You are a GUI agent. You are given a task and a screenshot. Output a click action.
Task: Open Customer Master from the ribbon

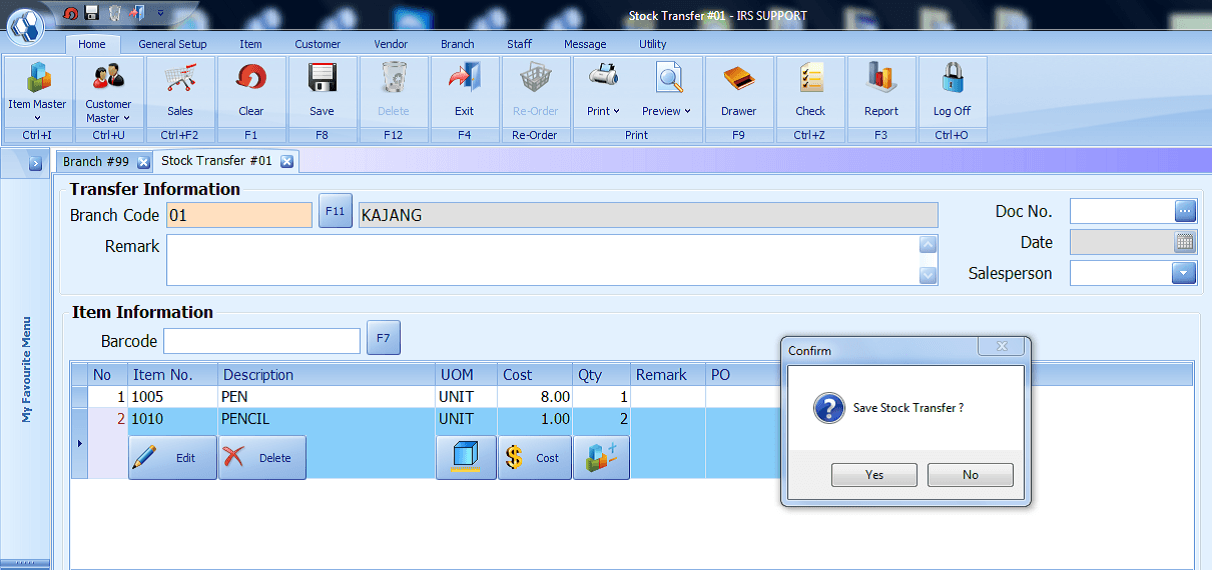coord(108,92)
